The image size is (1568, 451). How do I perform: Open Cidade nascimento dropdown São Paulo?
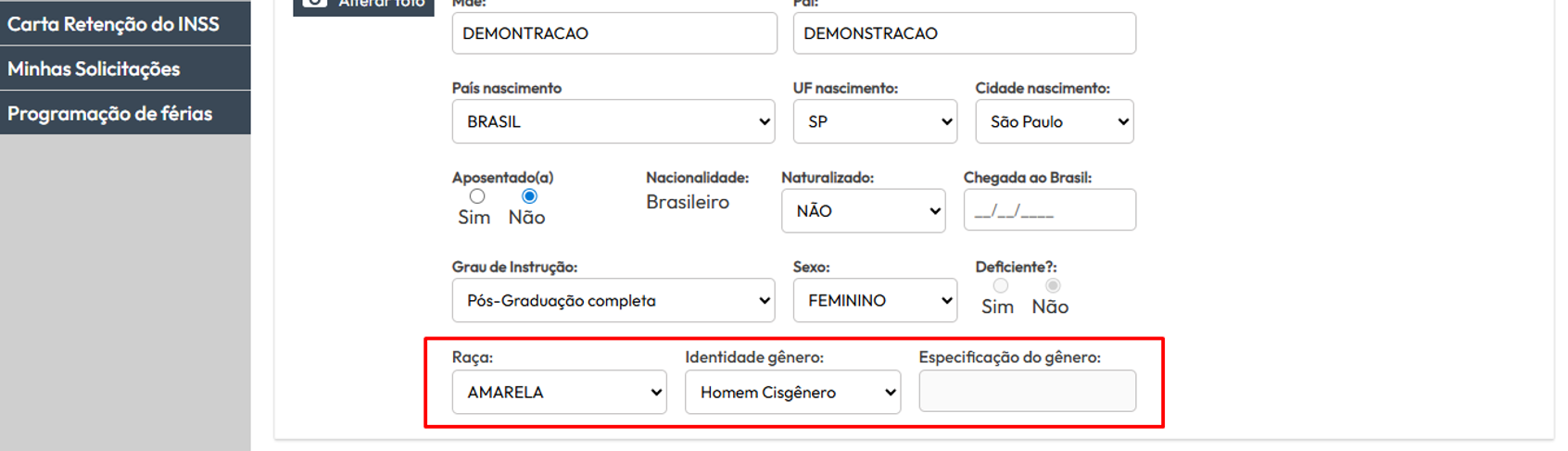(1055, 121)
